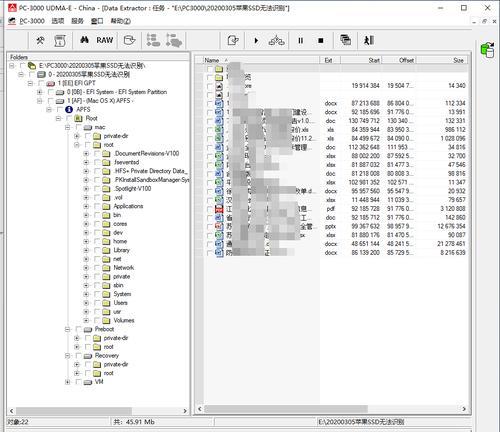The width and height of the screenshot is (500, 432).
Task: Open the 服务 menu
Action: click(77, 21)
